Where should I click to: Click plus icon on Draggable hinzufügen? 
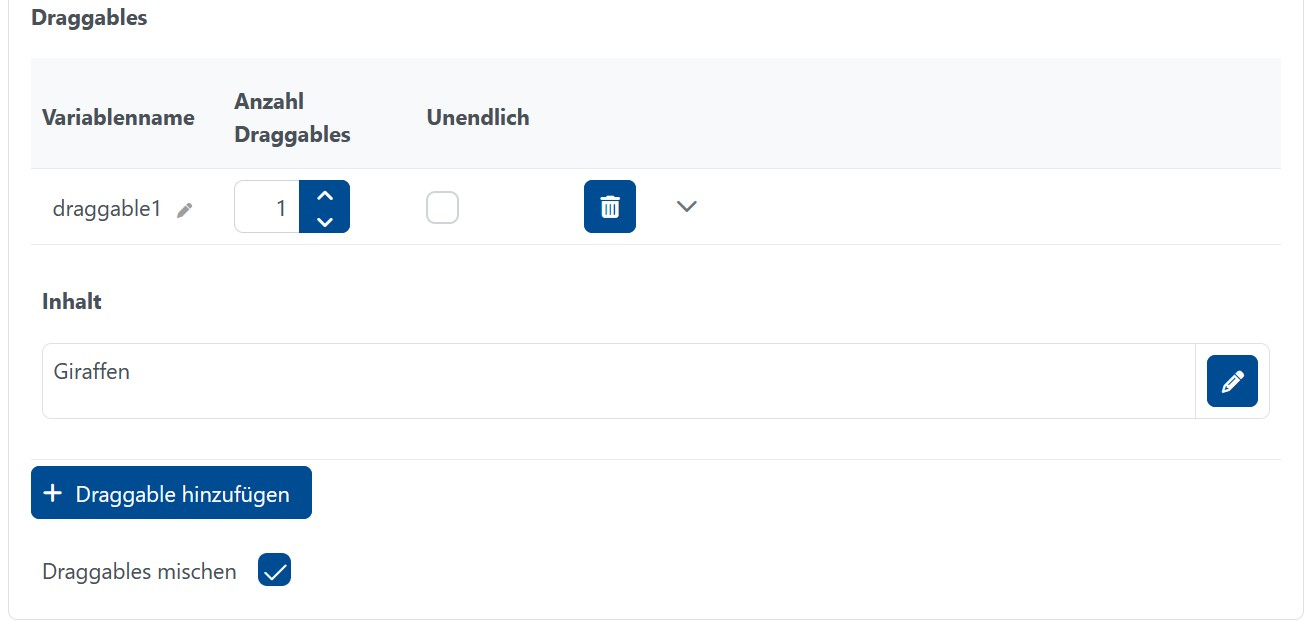pos(54,494)
